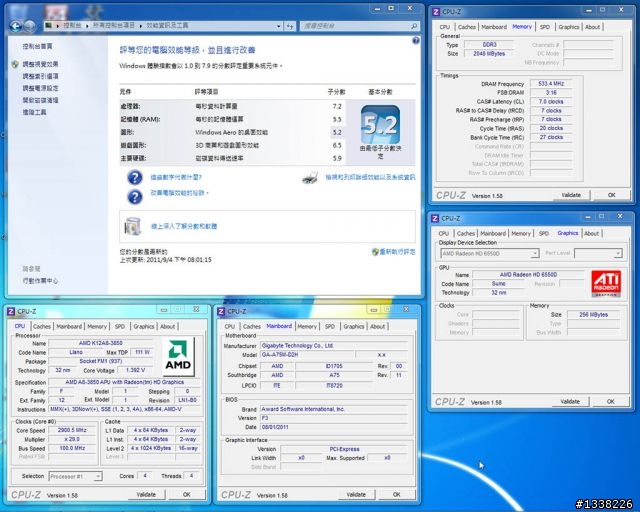The image size is (640, 512).
Task: Click the memory size 2048 MBytes value
Action: point(489,53)
